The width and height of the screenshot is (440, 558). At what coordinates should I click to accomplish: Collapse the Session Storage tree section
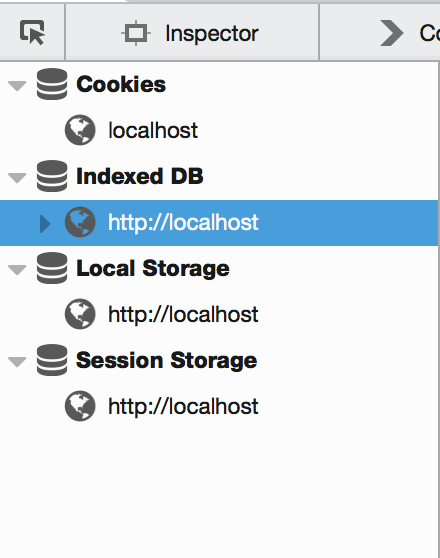17,362
